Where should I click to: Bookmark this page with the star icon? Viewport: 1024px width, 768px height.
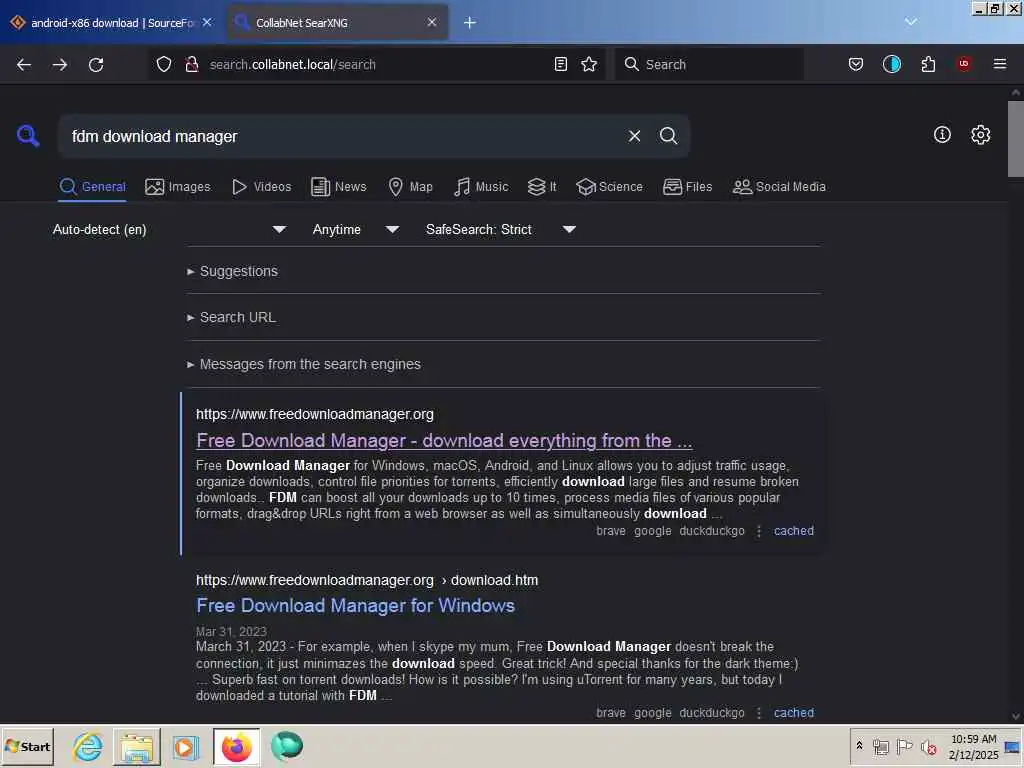click(x=589, y=64)
